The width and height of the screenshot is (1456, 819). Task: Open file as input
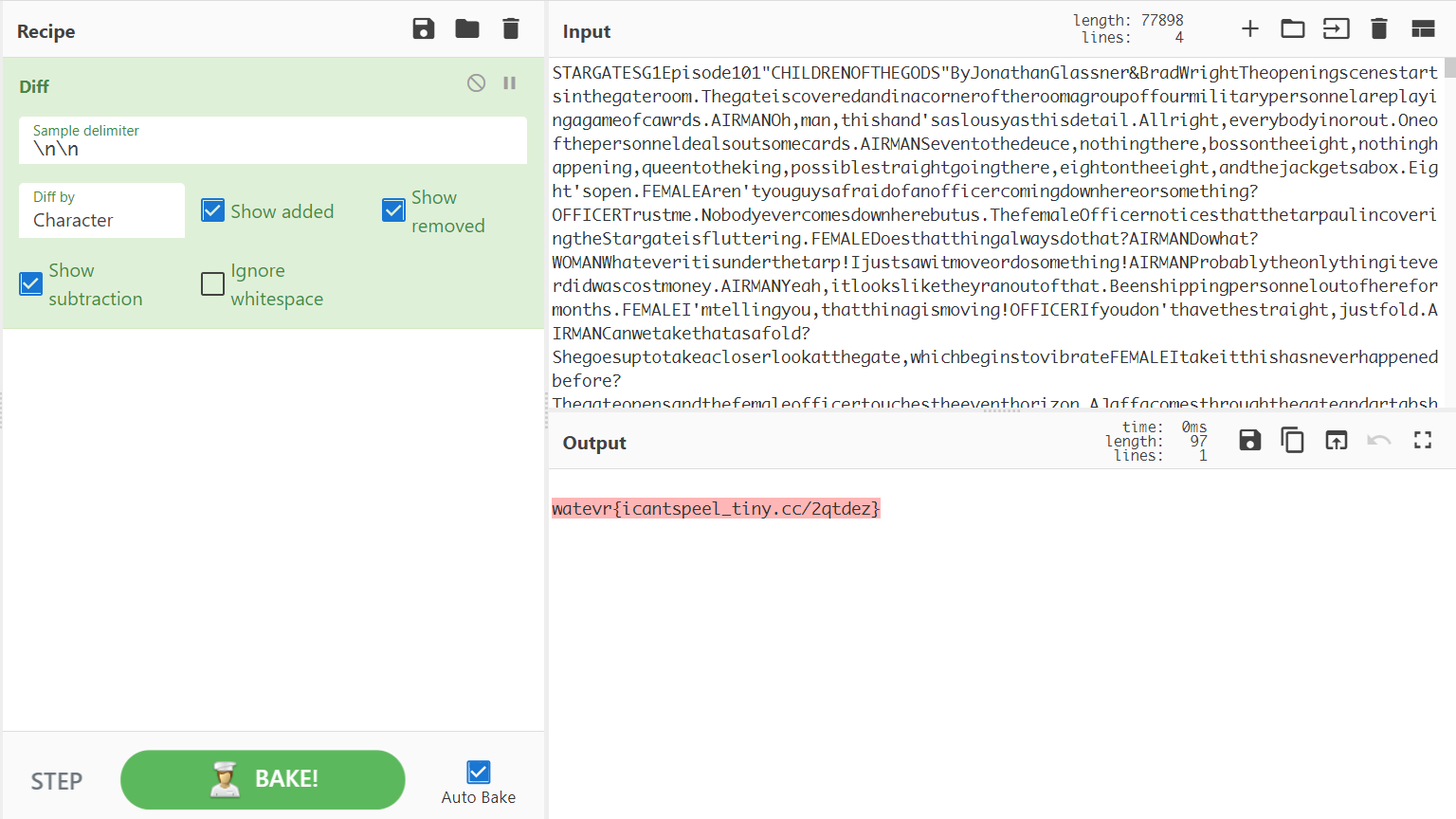coord(1336,29)
